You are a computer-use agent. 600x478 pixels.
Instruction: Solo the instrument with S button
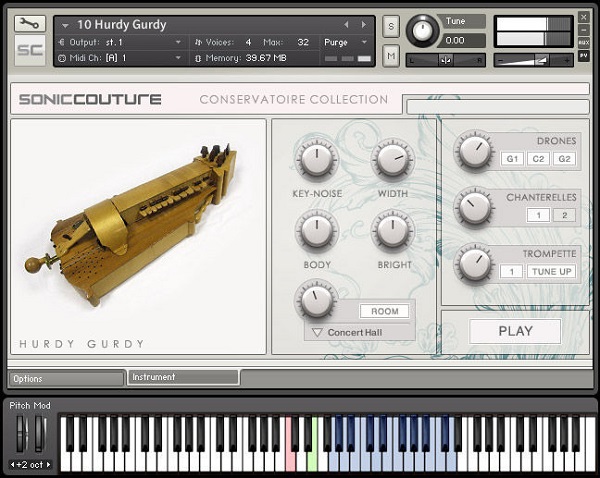click(391, 26)
